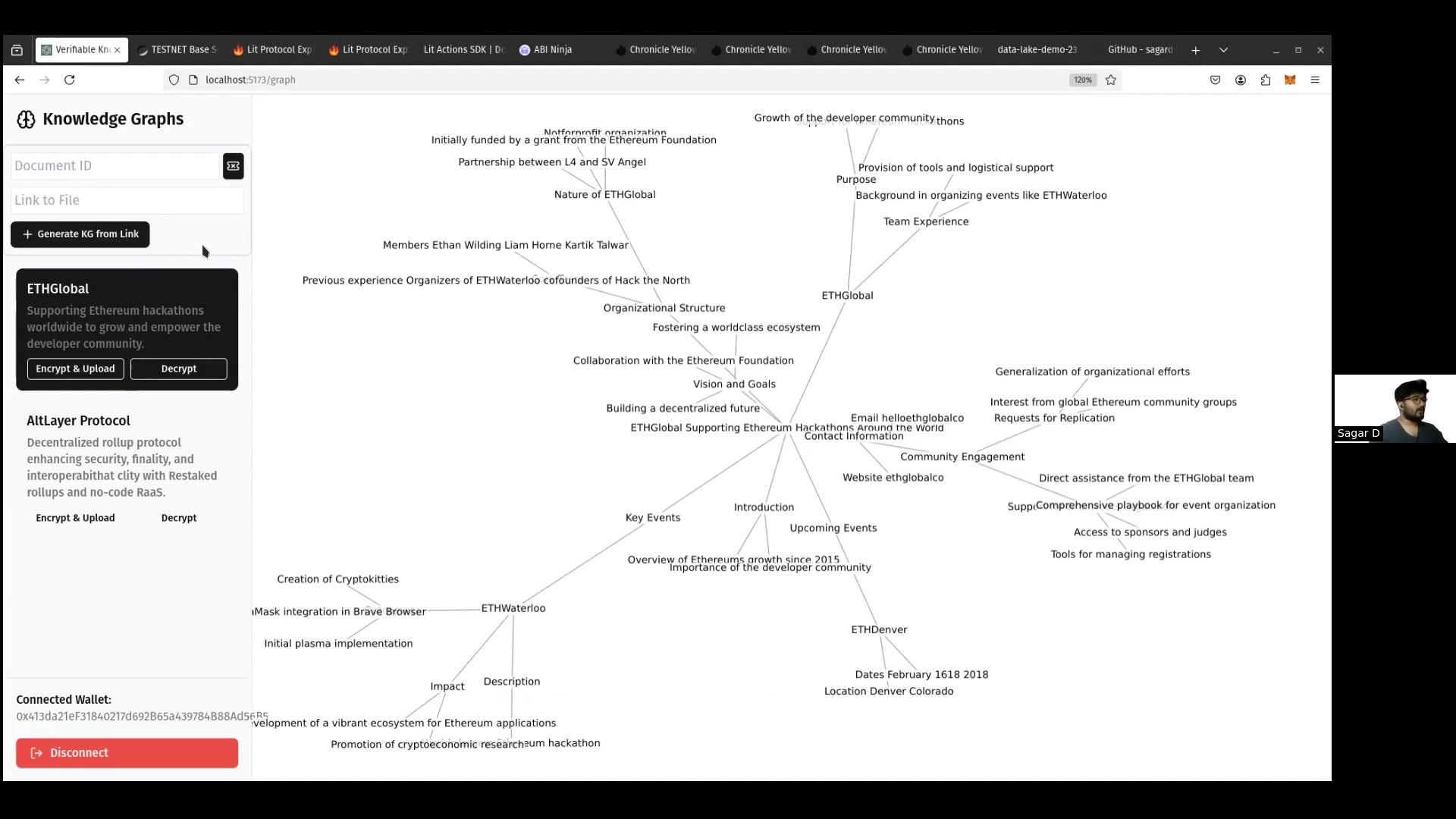
Task: Click the Knowledge Graphs brain logo icon
Action: tap(26, 120)
